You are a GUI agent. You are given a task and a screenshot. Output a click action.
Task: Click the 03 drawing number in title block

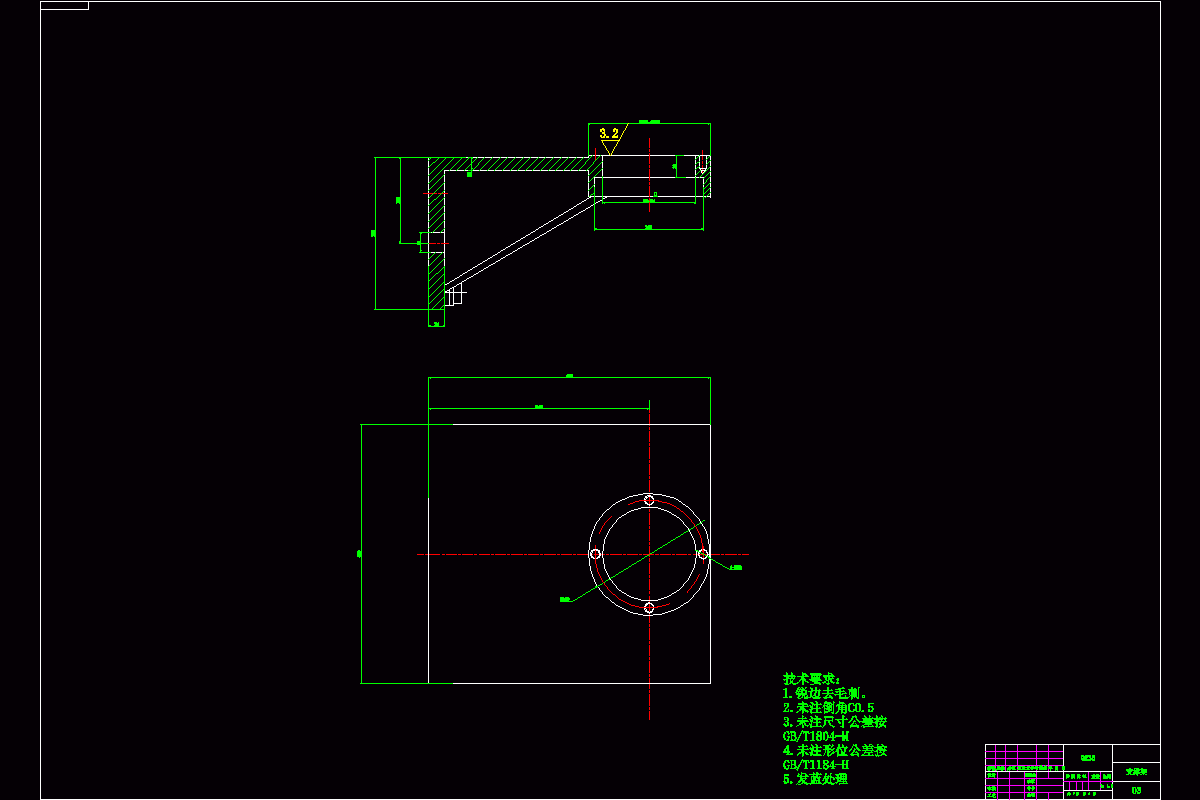[1136, 790]
